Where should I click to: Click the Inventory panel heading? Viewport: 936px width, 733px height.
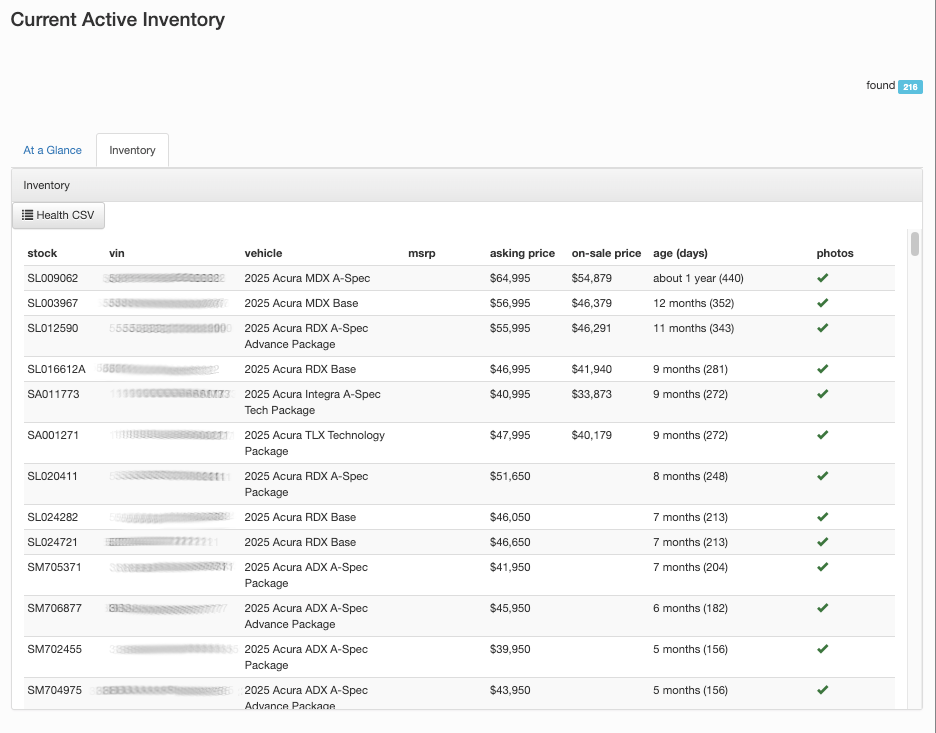[x=47, y=185]
